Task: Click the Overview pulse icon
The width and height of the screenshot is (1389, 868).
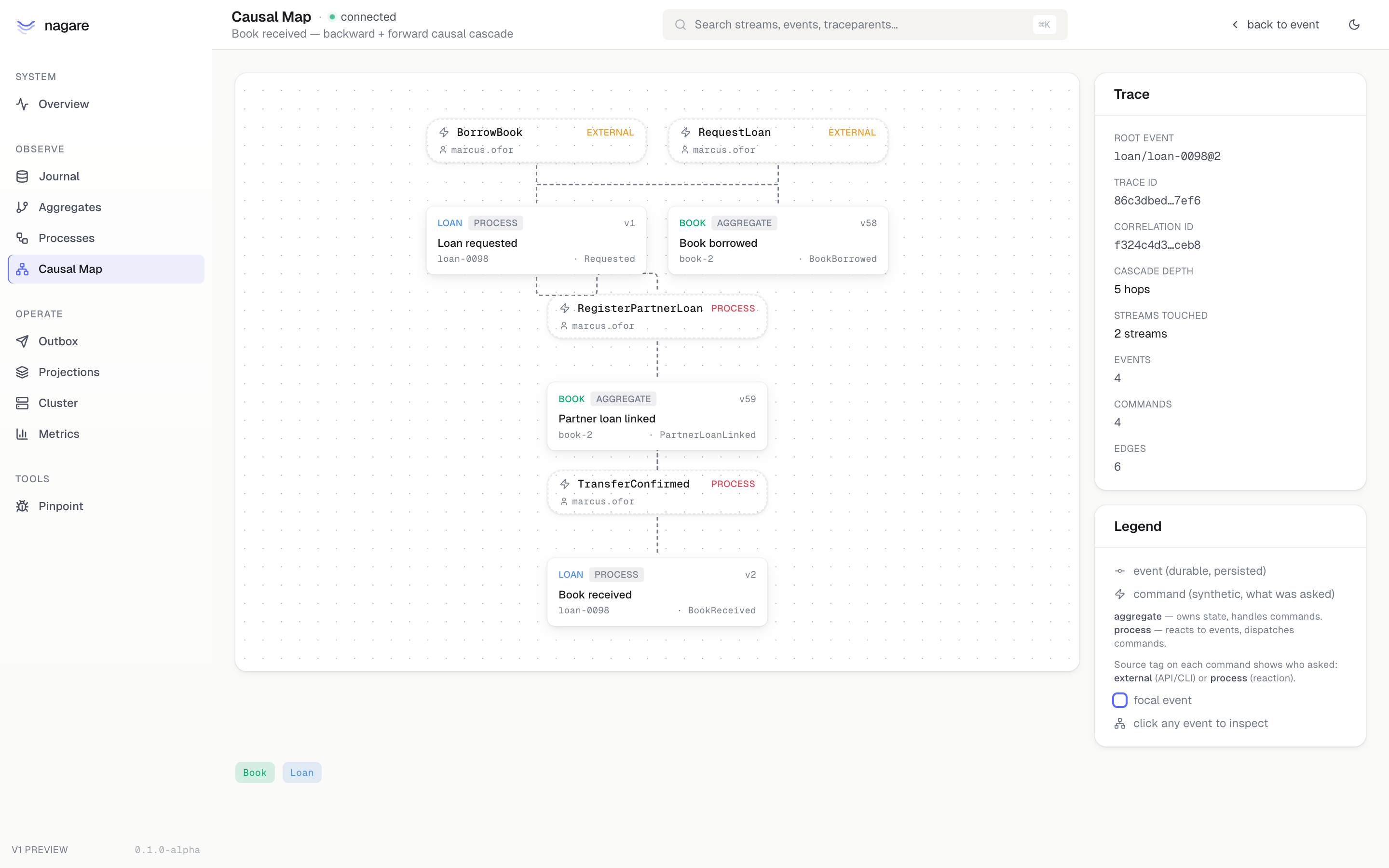Action: 22,104
